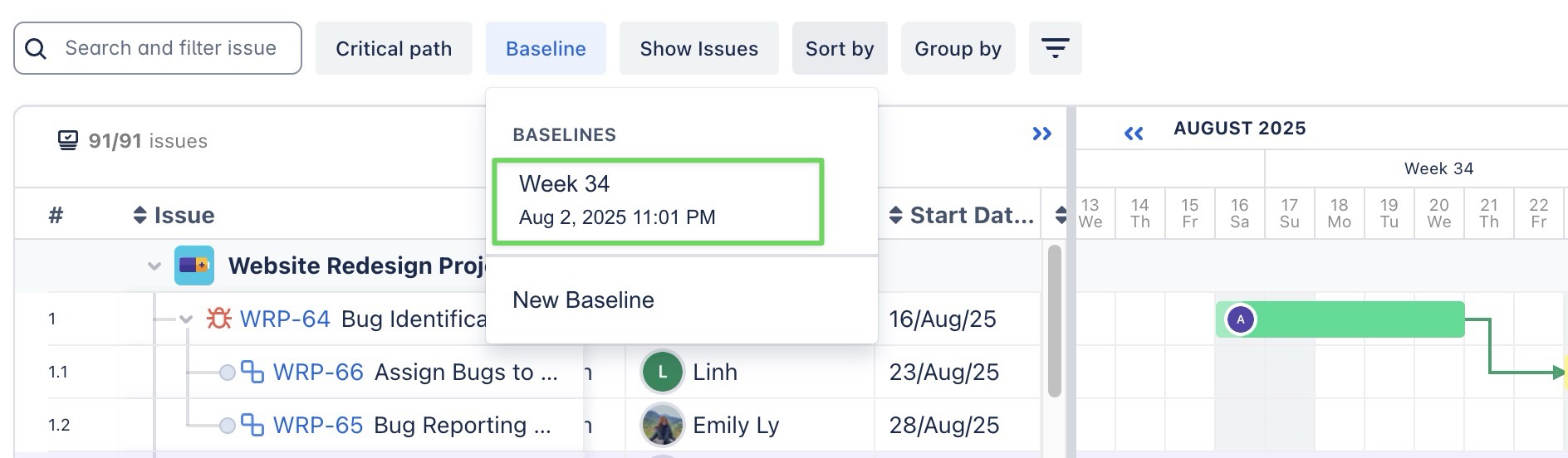Click the double-left arrow timeline icon
The width and height of the screenshot is (1568, 458).
click(1134, 134)
